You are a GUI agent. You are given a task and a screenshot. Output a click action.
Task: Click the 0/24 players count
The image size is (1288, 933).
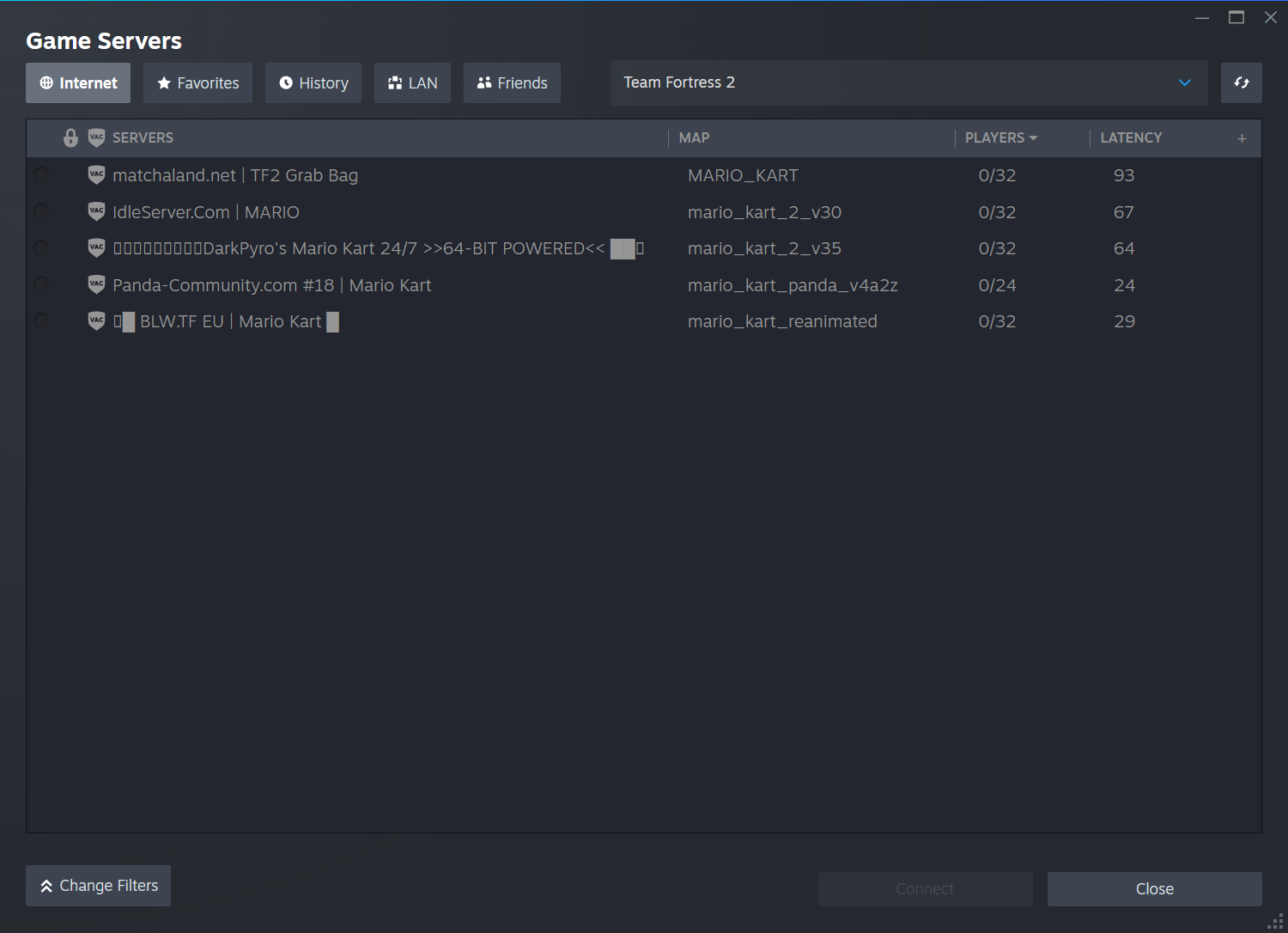coord(997,285)
